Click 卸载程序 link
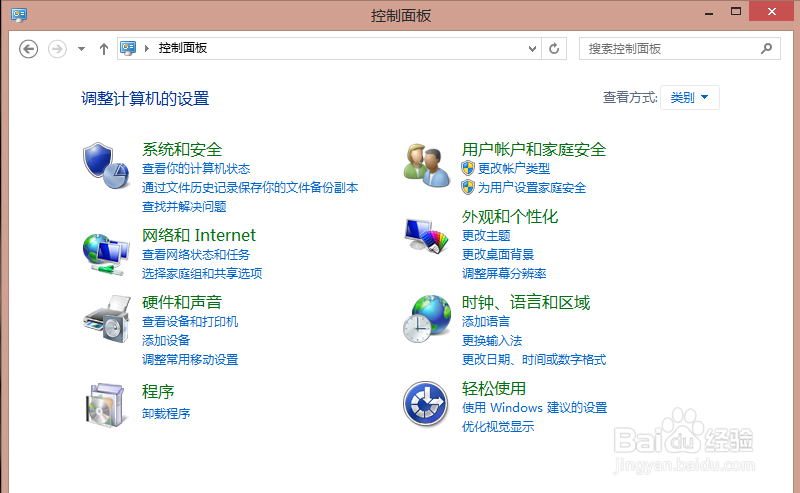 pyautogui.click(x=166, y=413)
